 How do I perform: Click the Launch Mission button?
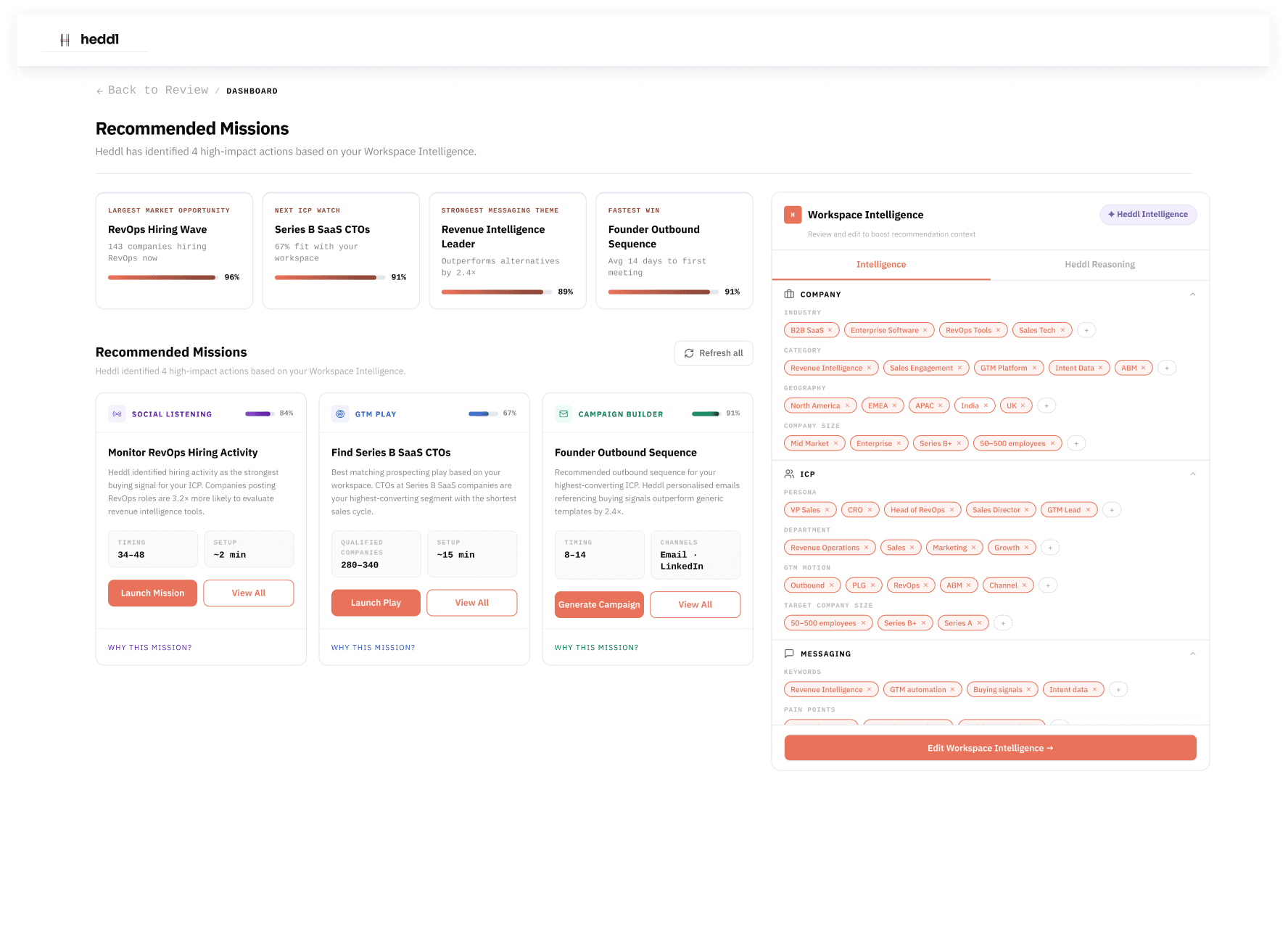coord(152,593)
